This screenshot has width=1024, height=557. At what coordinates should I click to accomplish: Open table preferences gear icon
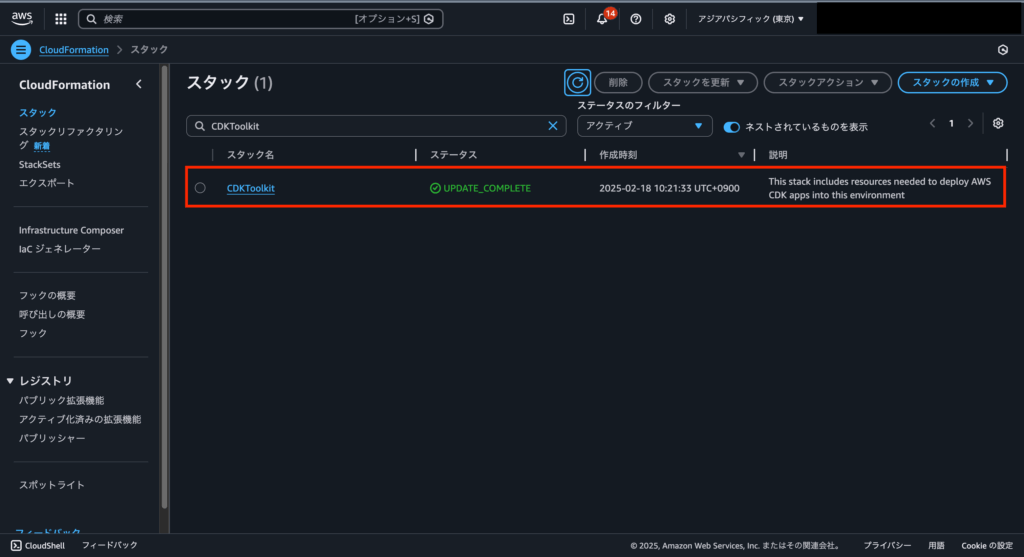(x=997, y=124)
